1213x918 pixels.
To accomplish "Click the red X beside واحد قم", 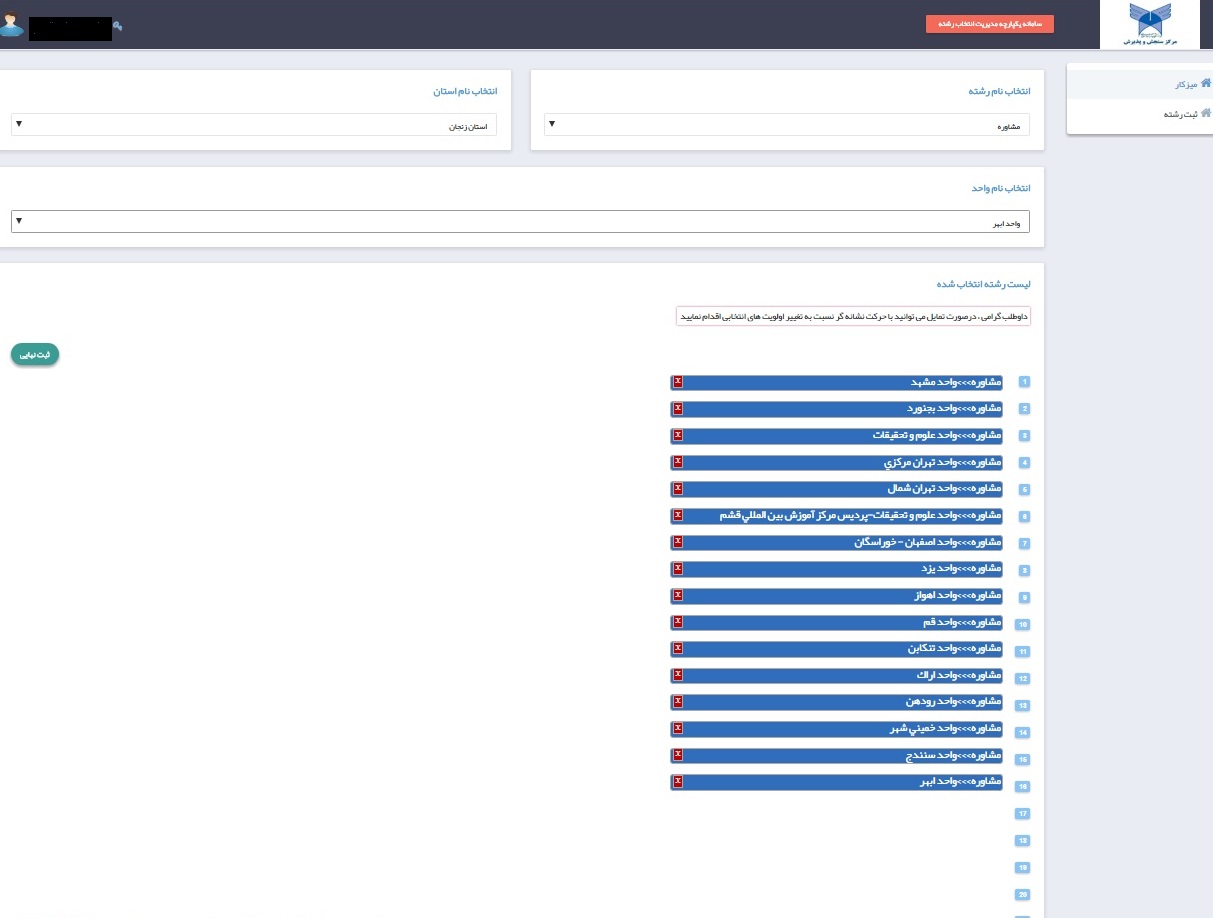I will coord(677,622).
